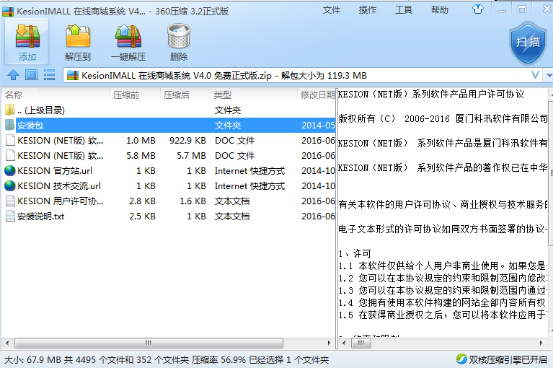Image resolution: width=553 pixels, height=368 pixels.
Task: Click preview pane scrollbar right arrow
Action: 541,343
